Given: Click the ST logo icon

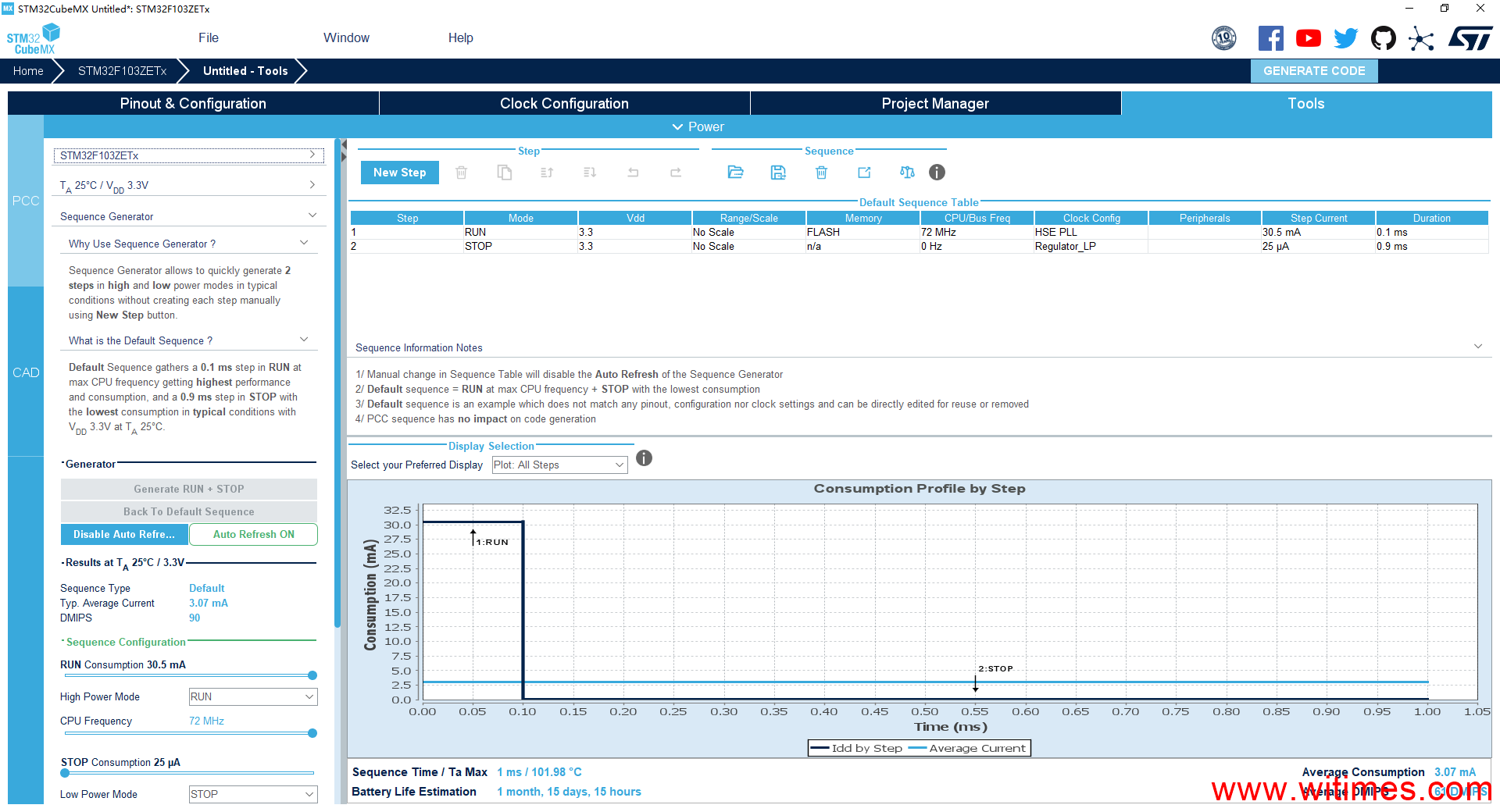Looking at the screenshot, I should point(1470,38).
